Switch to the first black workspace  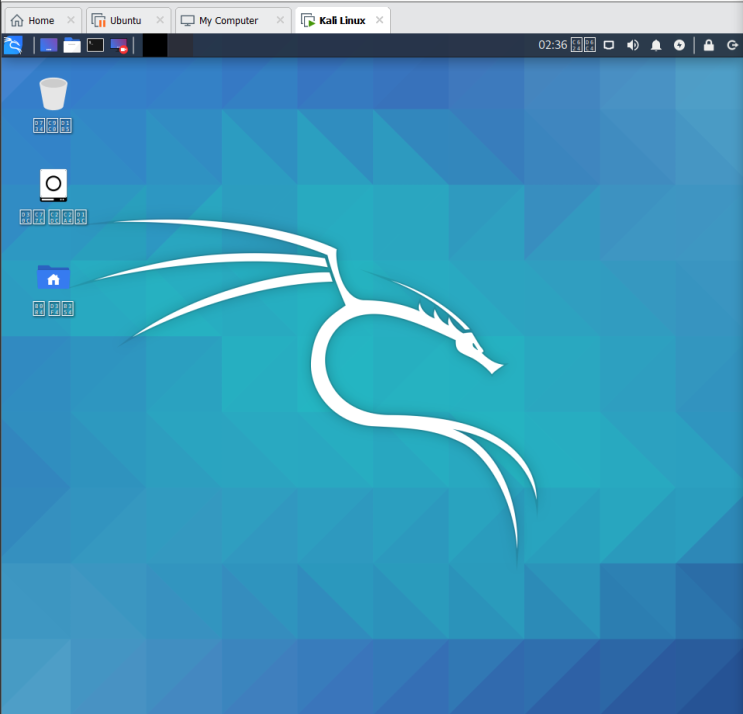[x=155, y=45]
